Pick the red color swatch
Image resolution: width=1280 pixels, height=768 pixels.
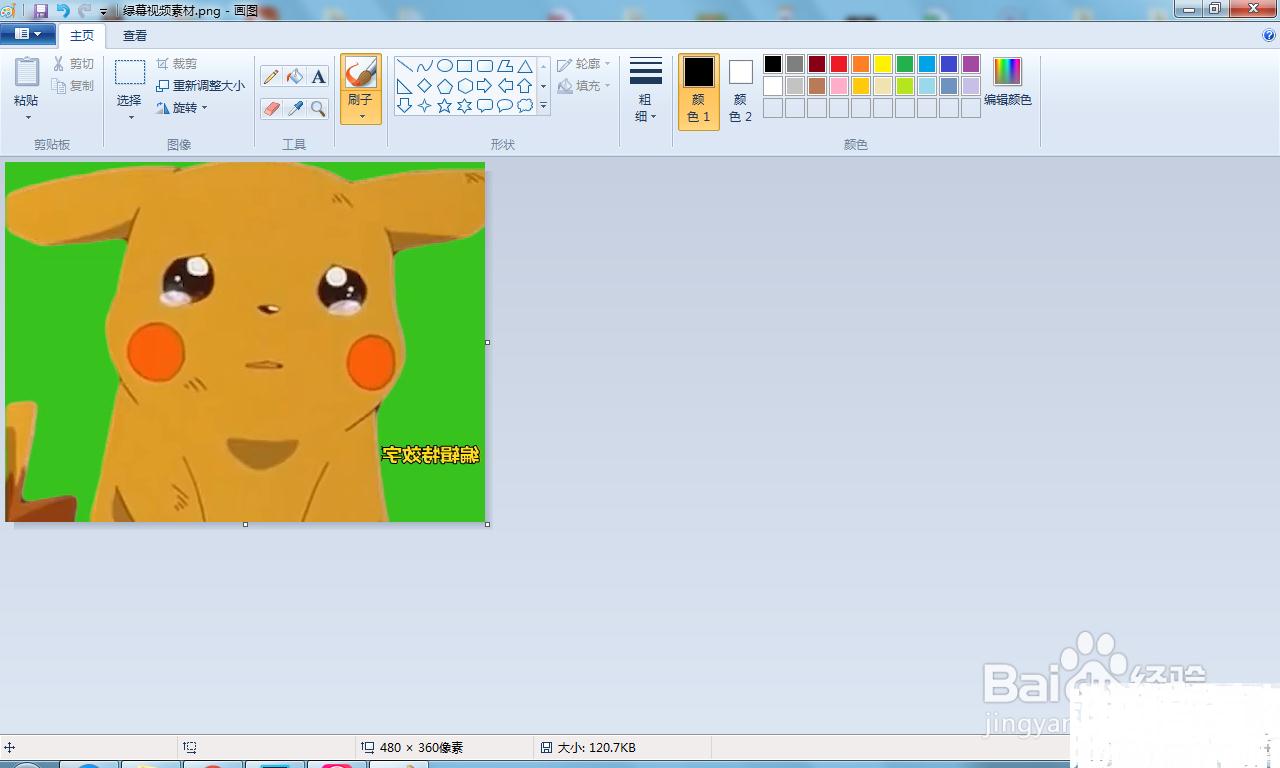(839, 64)
